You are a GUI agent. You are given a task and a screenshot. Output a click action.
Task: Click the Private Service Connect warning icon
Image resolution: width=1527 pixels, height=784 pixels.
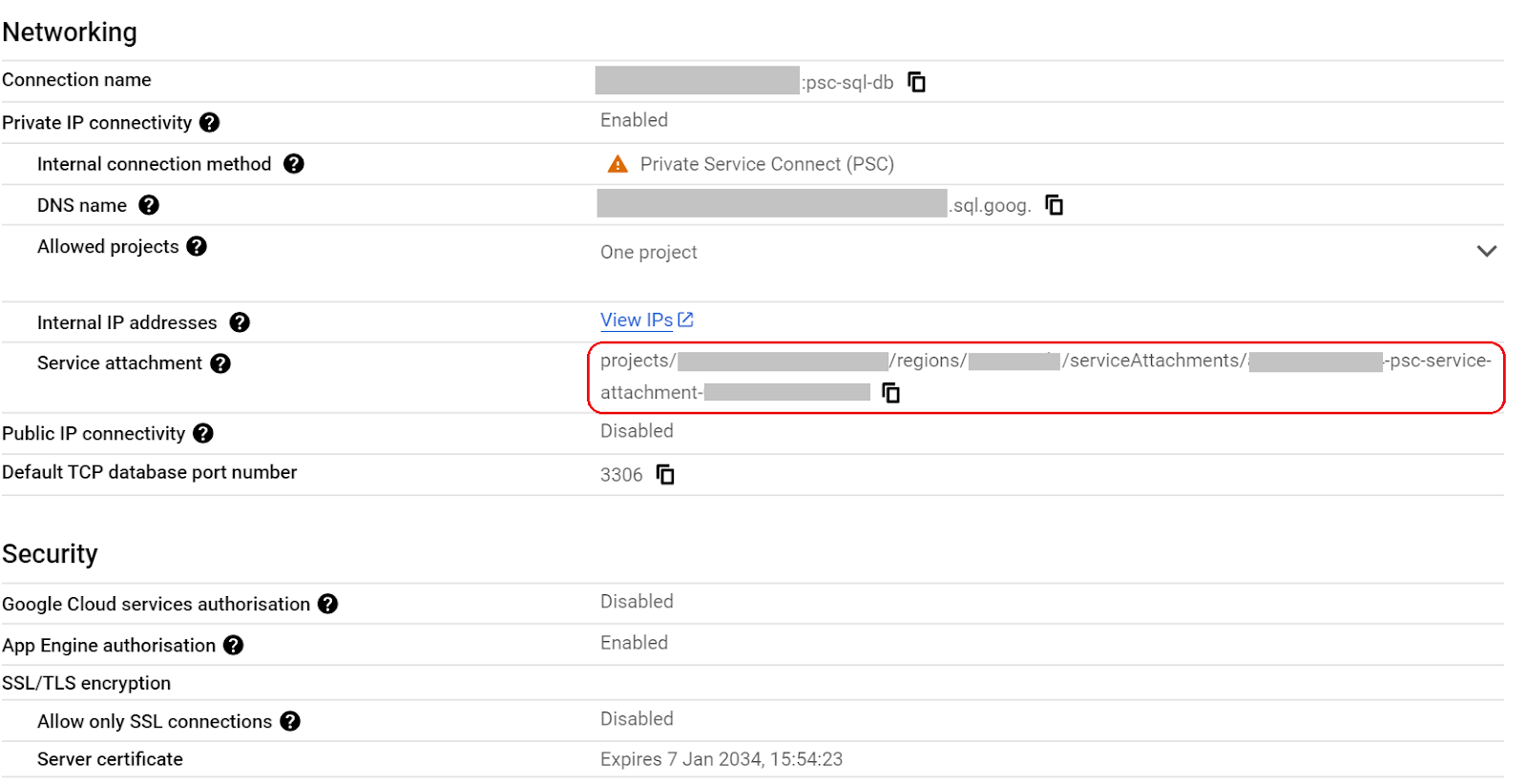617,164
